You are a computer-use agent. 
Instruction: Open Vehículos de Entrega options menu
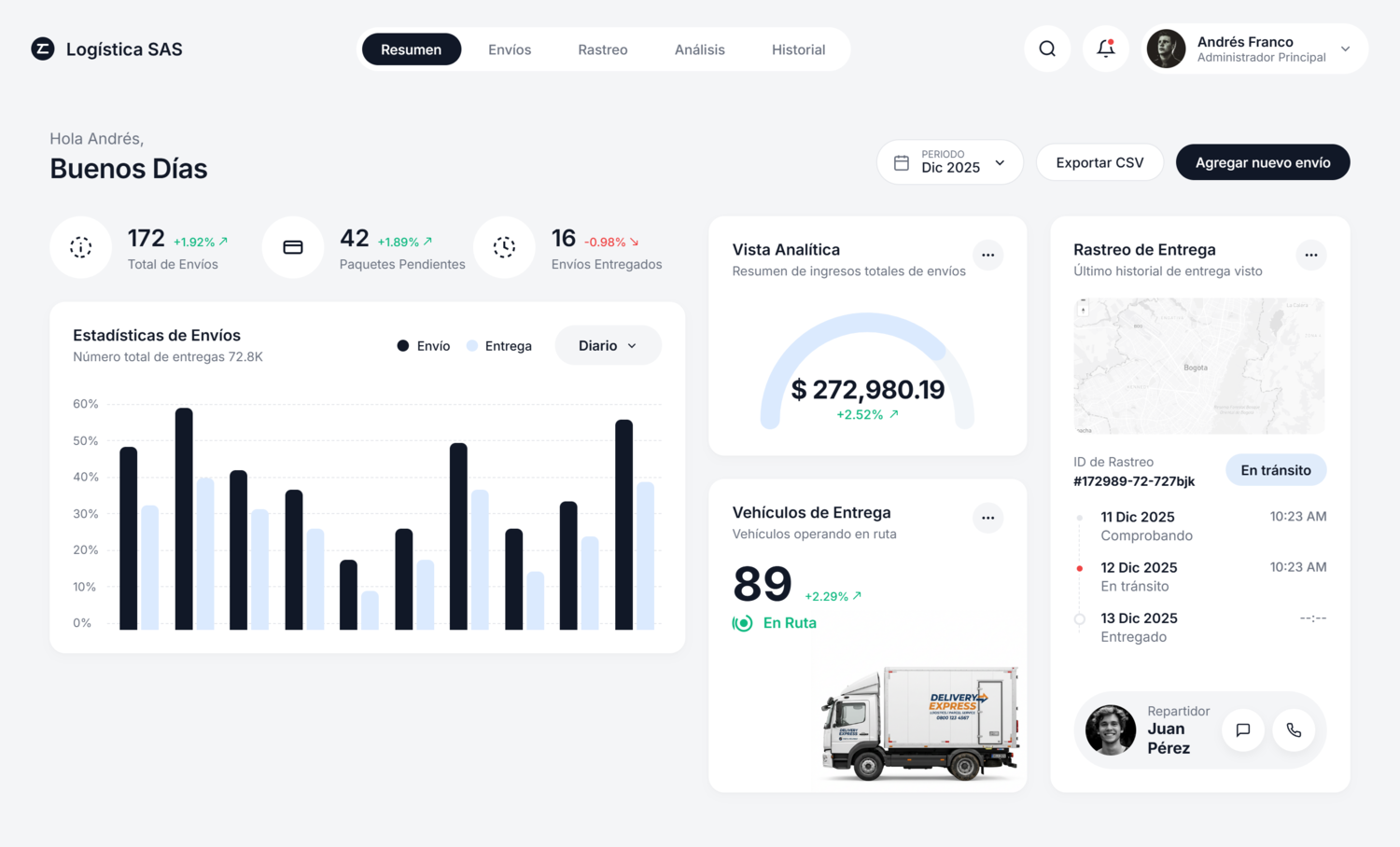[987, 518]
